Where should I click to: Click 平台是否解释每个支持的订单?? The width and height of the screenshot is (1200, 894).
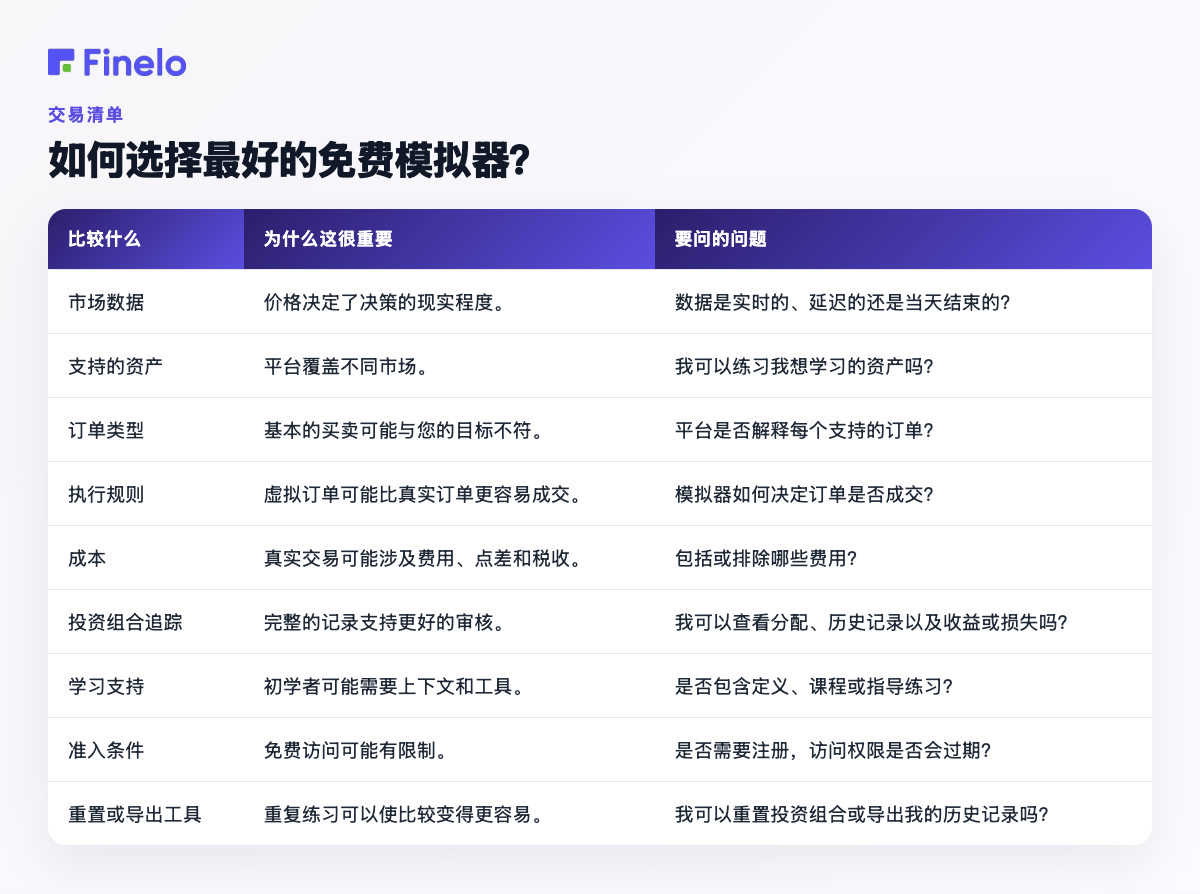804,430
